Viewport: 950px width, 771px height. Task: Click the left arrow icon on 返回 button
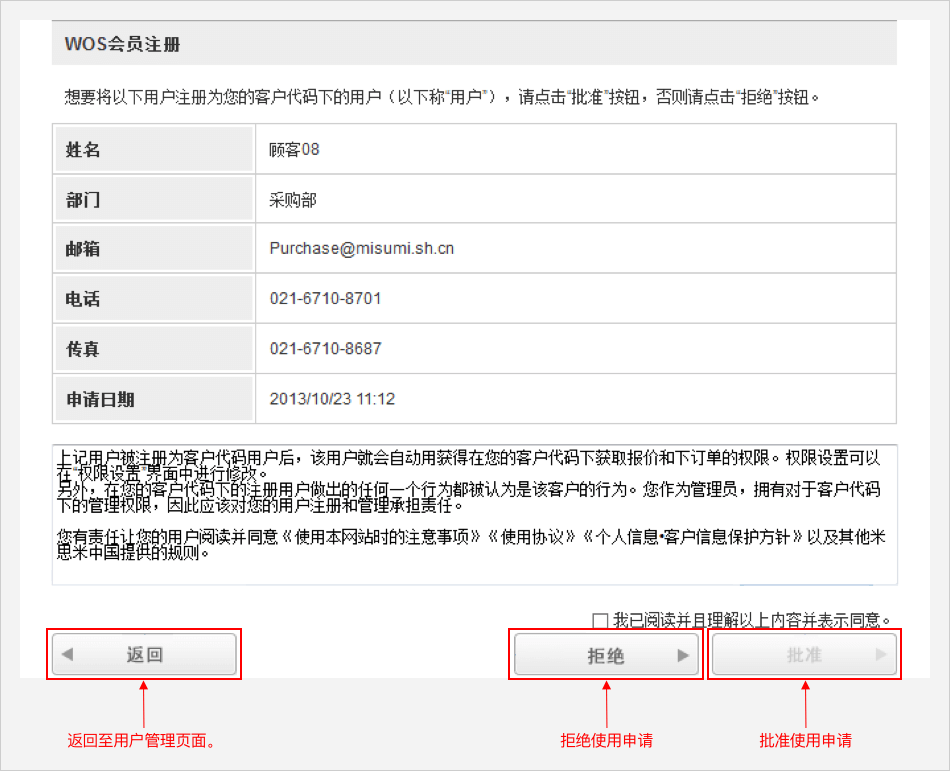(x=67, y=655)
